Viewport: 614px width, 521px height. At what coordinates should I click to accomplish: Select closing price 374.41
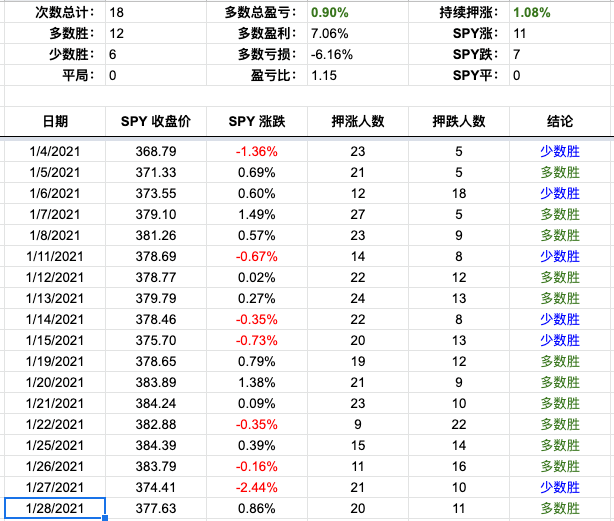(156, 487)
